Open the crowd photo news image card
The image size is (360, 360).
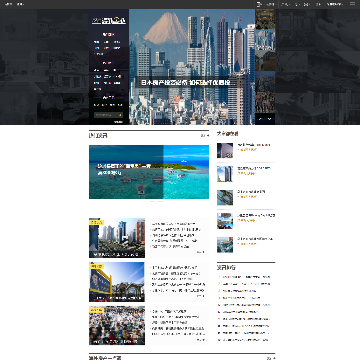(x=117, y=325)
